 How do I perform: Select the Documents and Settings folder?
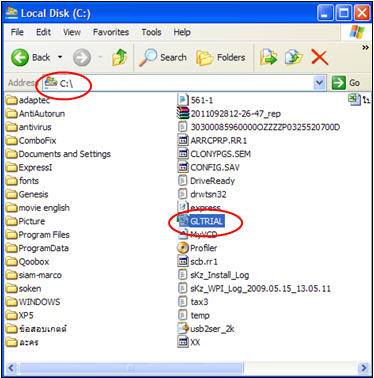(58, 154)
